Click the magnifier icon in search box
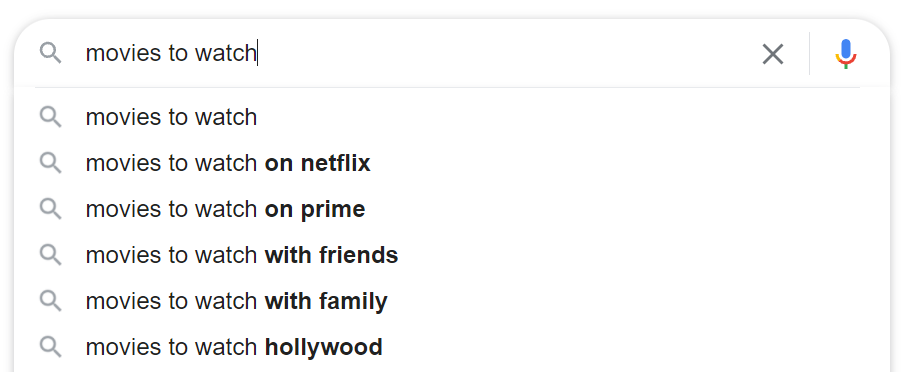 [x=50, y=53]
